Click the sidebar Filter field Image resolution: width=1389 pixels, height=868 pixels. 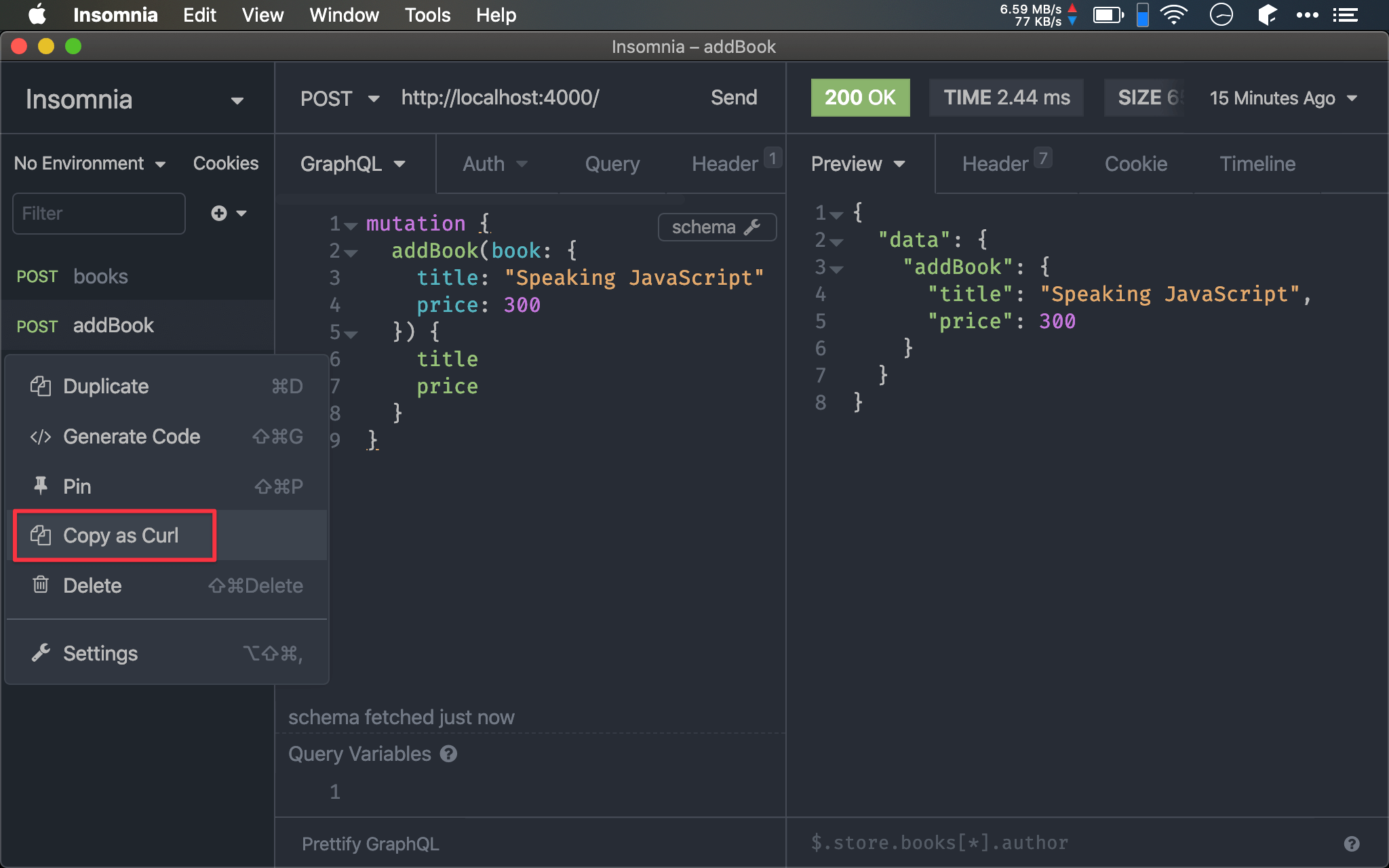point(99,214)
